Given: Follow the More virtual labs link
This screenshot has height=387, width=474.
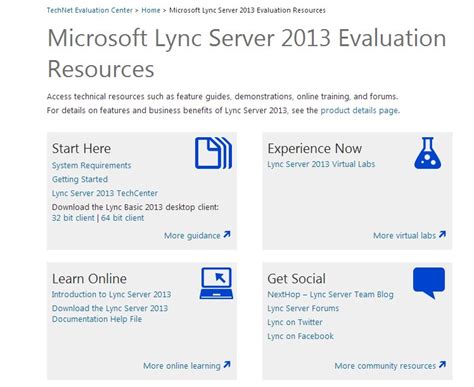Looking at the screenshot, I should [x=404, y=236].
